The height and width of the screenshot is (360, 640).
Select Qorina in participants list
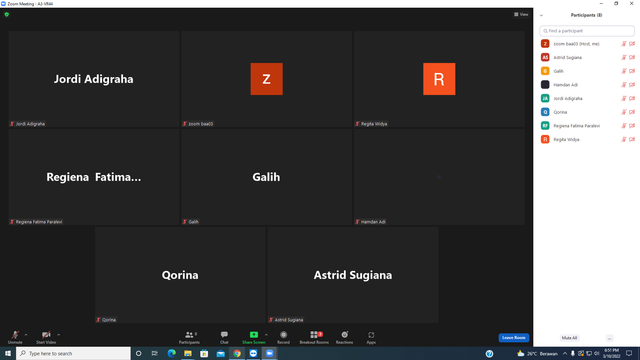click(x=587, y=112)
